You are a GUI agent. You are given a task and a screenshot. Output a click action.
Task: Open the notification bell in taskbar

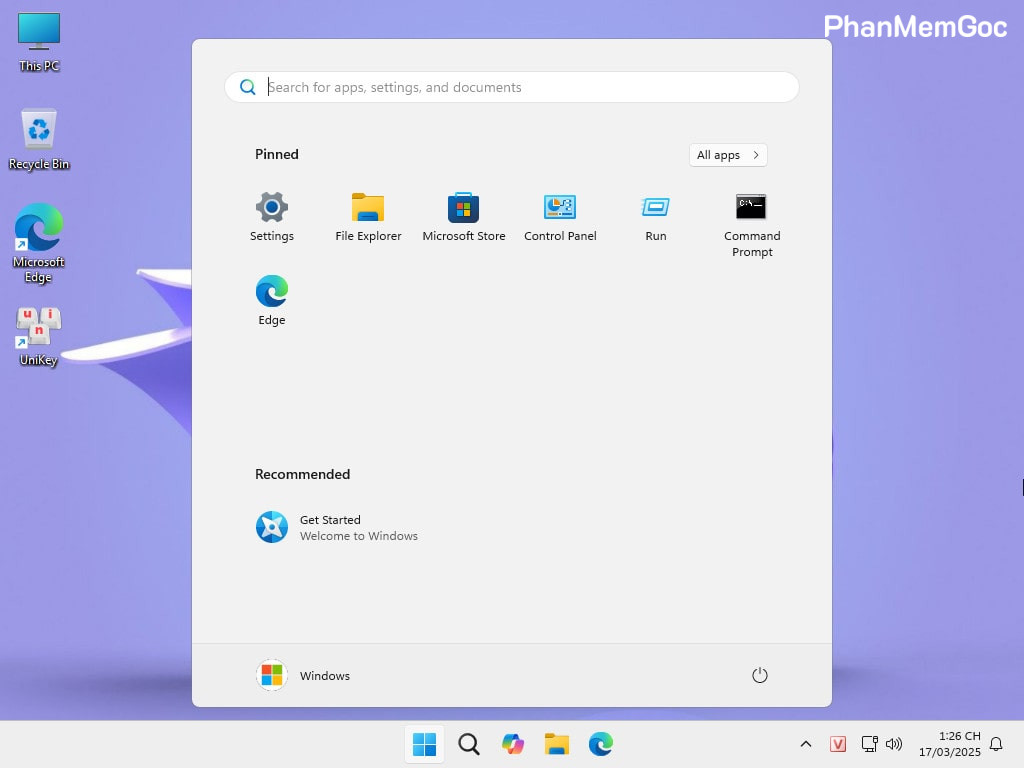996,744
